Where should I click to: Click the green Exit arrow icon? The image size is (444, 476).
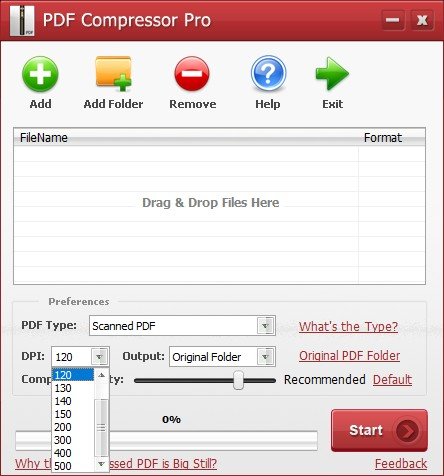click(x=332, y=74)
